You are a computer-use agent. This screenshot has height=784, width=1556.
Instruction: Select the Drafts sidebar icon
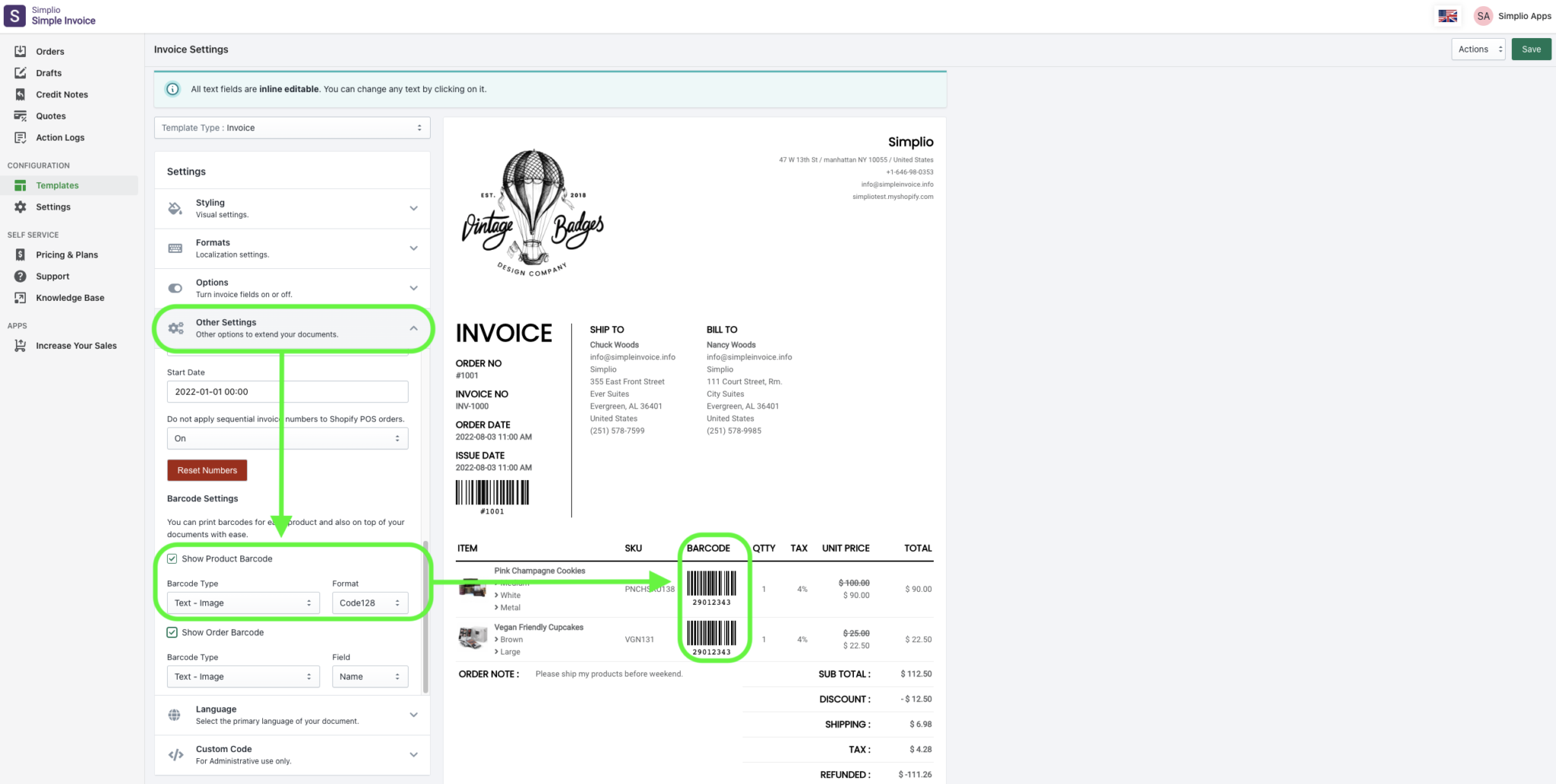20,72
